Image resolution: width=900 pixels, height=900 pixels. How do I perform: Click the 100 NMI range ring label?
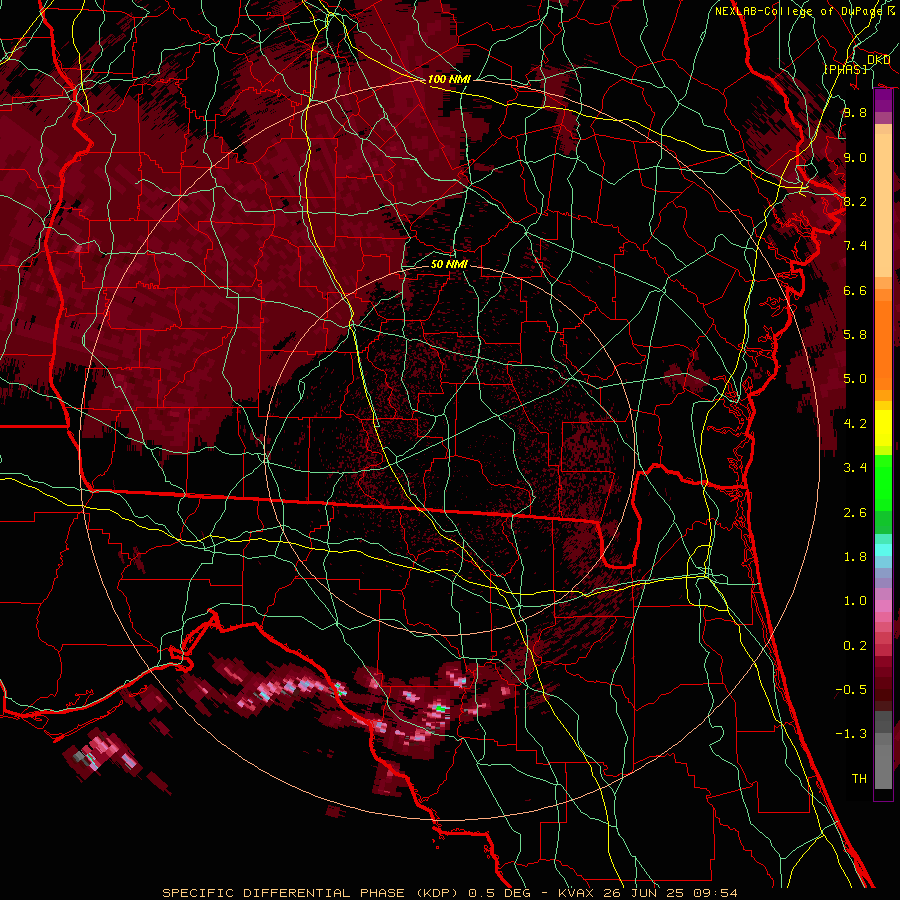coord(449,79)
